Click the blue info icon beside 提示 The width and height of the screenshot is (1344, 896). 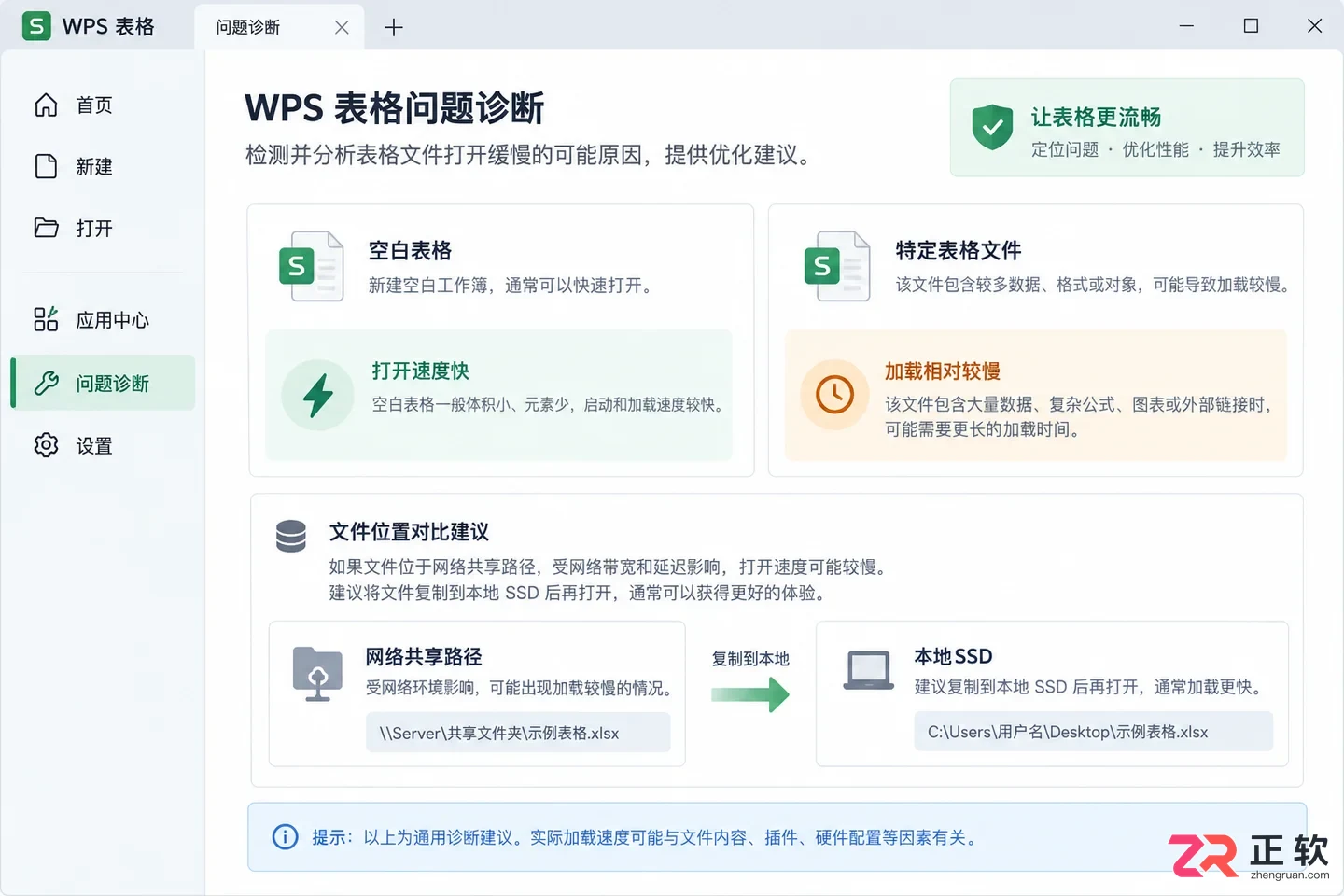pyautogui.click(x=285, y=837)
